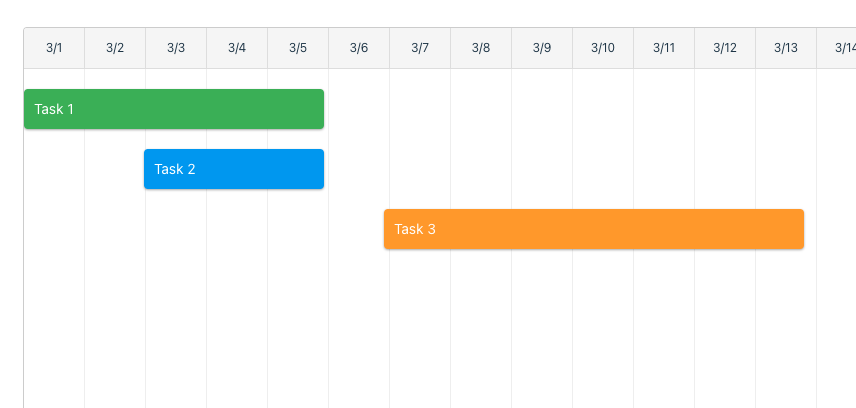This screenshot has height=408, width=856.
Task: Click the partially visible 3/14 header
Action: pos(836,48)
